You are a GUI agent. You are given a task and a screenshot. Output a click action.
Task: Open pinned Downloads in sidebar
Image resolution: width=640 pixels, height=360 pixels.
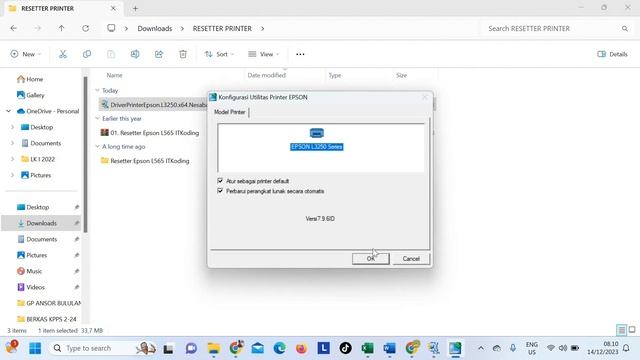point(41,223)
